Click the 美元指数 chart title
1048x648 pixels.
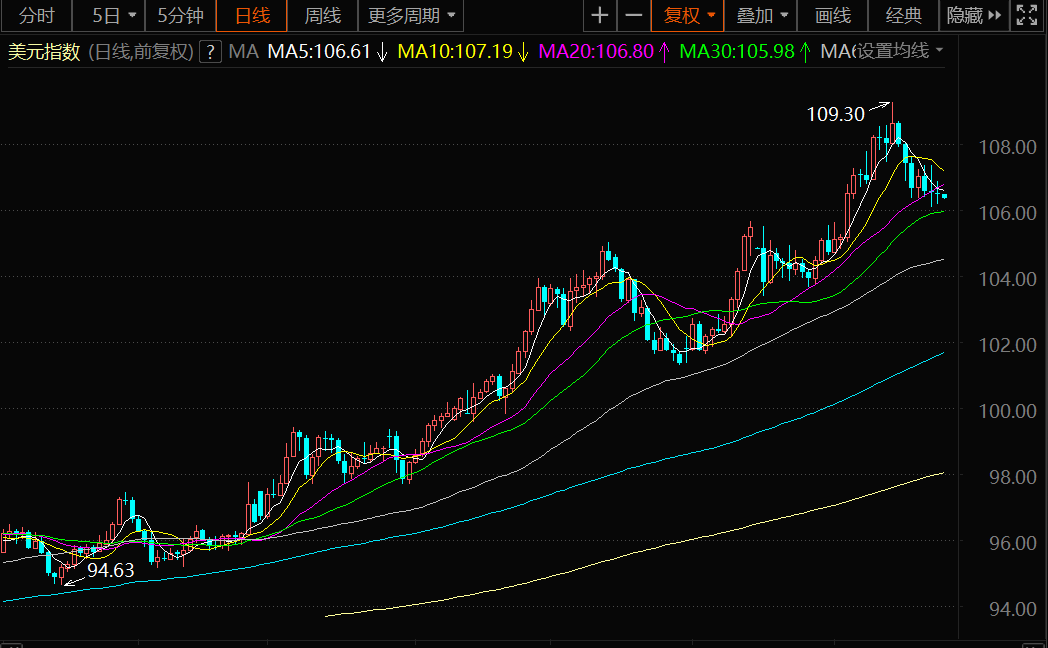[43, 52]
